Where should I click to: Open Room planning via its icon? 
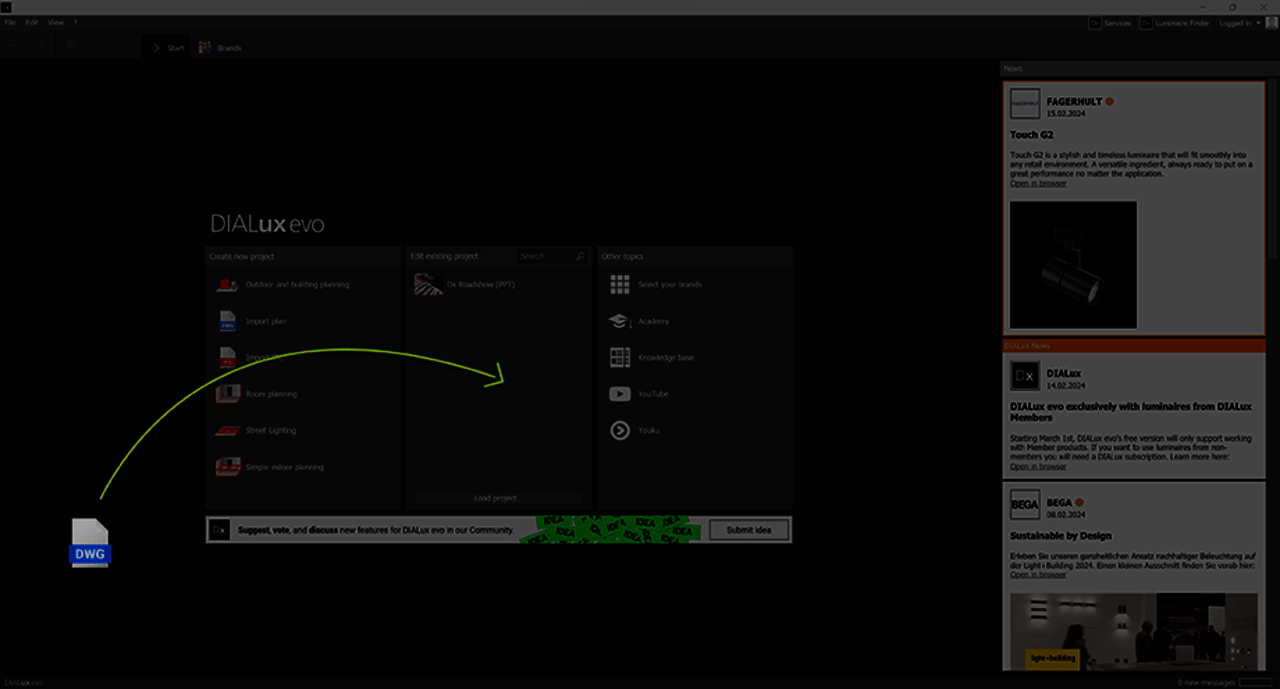(227, 394)
